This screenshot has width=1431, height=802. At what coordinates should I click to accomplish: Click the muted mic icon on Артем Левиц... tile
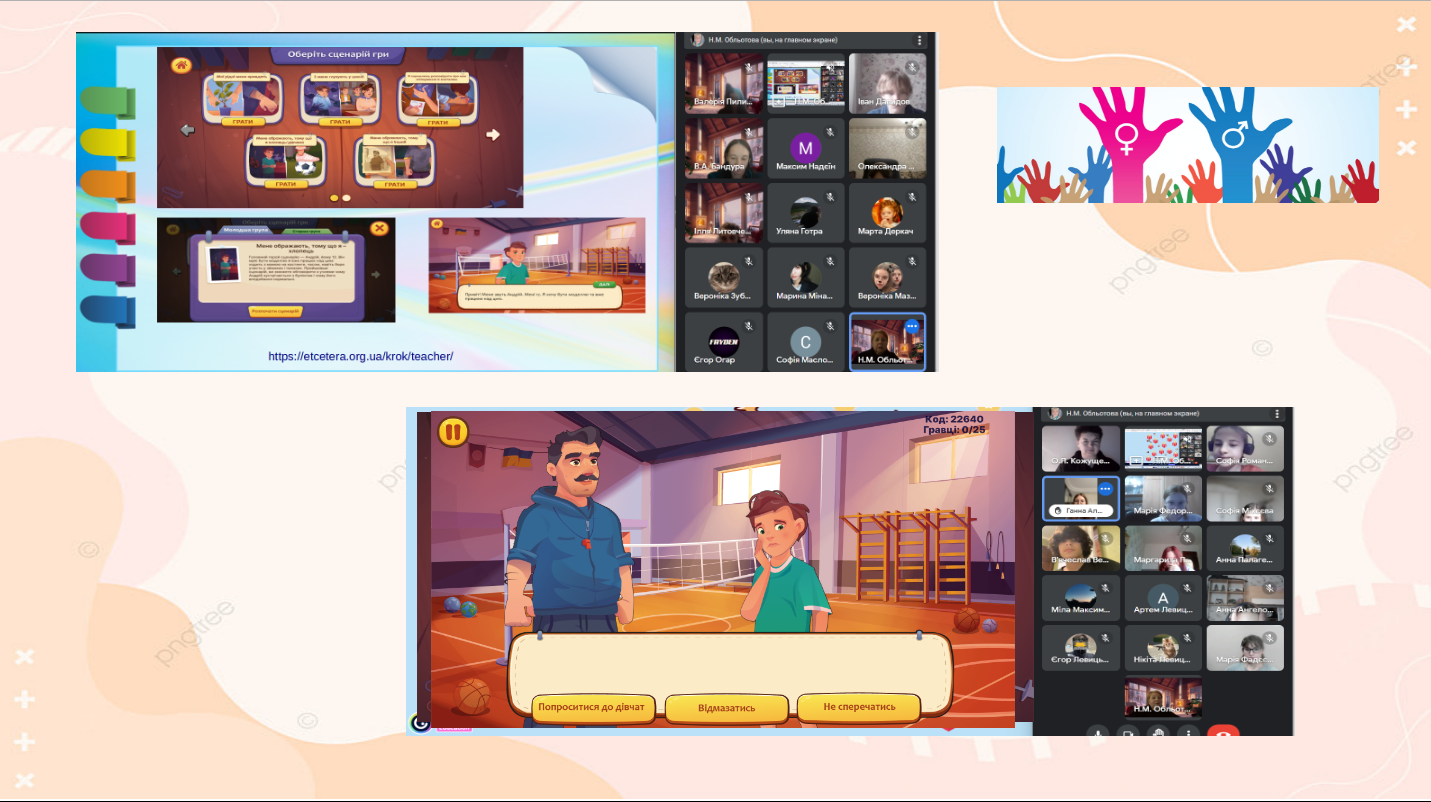pyautogui.click(x=1187, y=588)
